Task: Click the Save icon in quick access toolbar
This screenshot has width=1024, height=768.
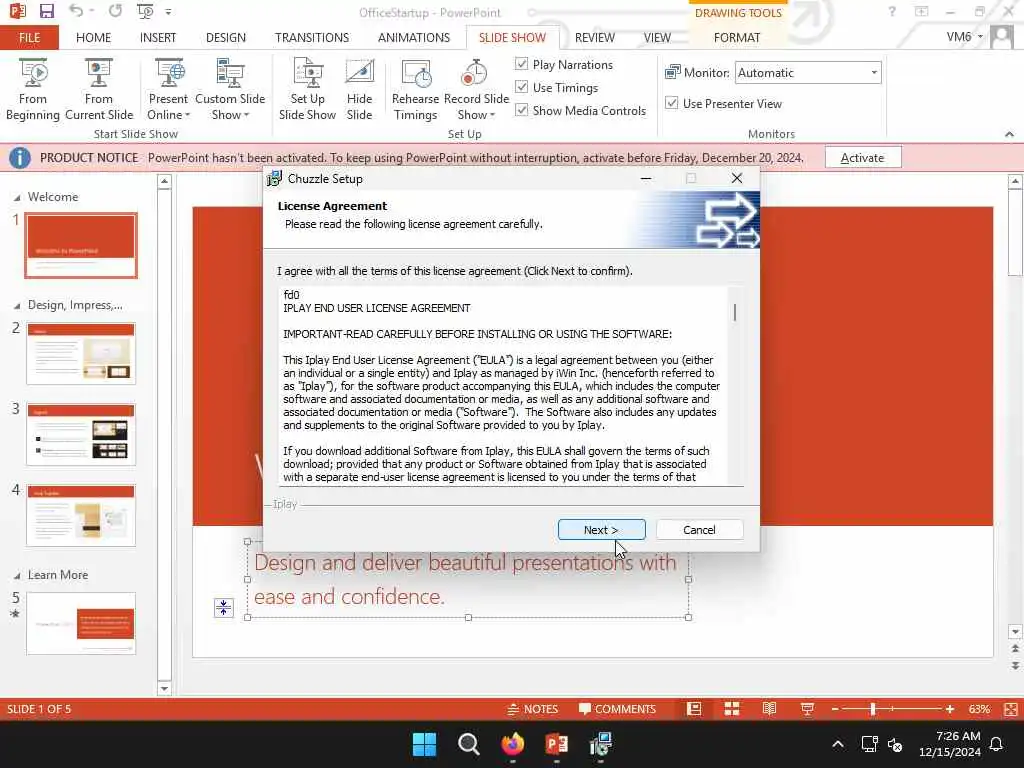Action: click(46, 11)
